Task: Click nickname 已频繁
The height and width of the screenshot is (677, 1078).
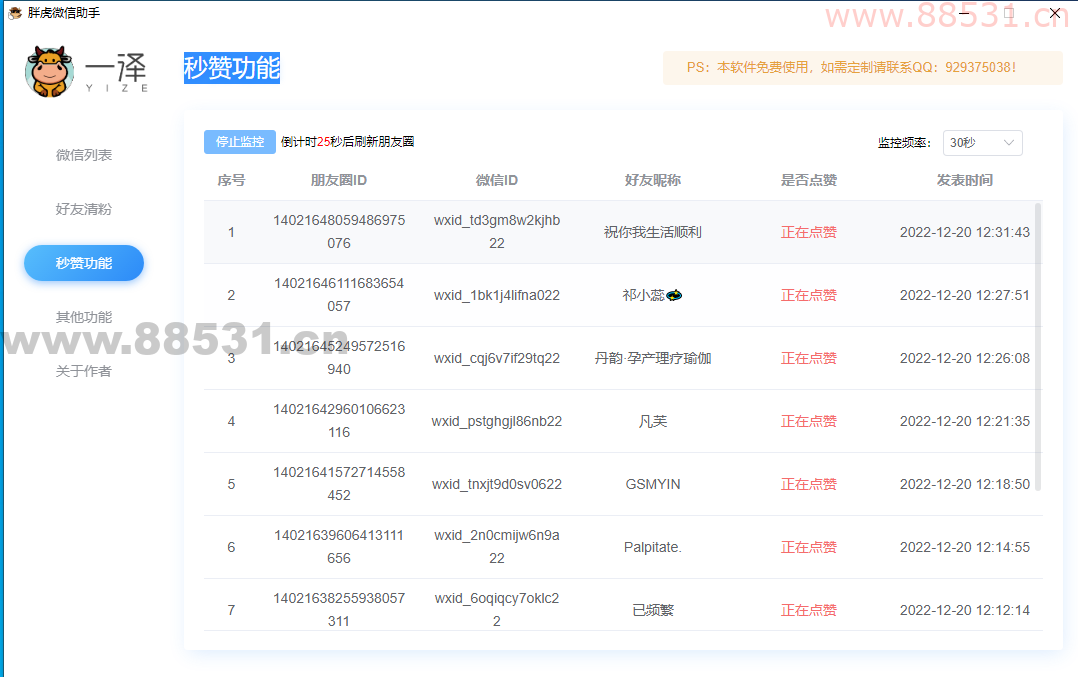Action: pyautogui.click(x=652, y=610)
